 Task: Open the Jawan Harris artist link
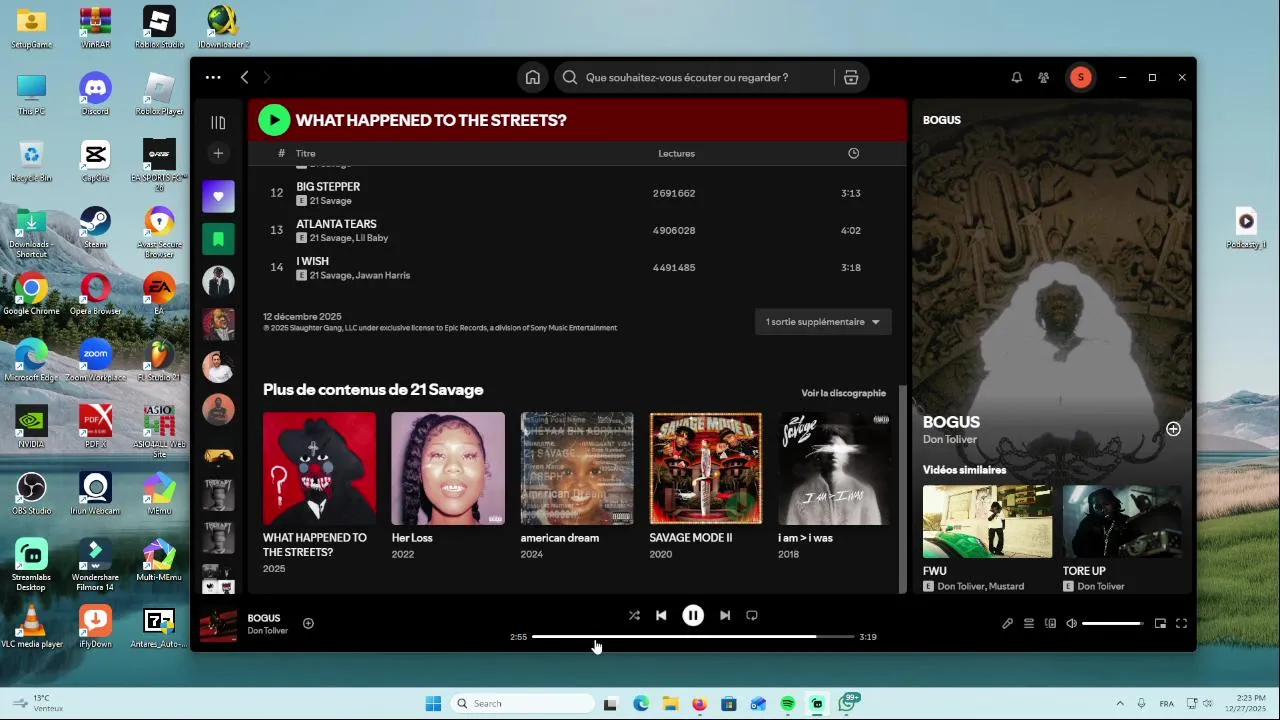[383, 275]
